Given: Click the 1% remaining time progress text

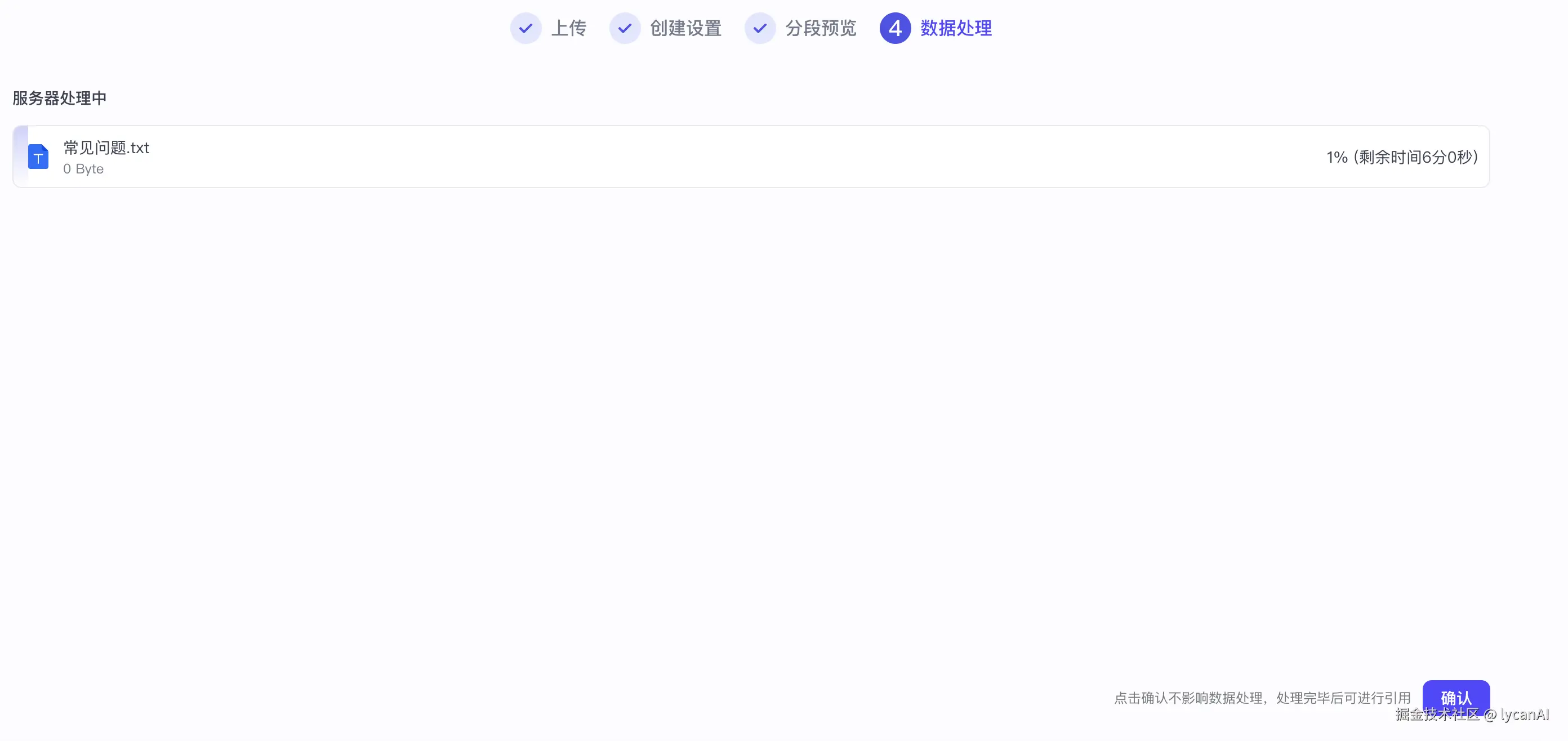Looking at the screenshot, I should (x=1402, y=157).
